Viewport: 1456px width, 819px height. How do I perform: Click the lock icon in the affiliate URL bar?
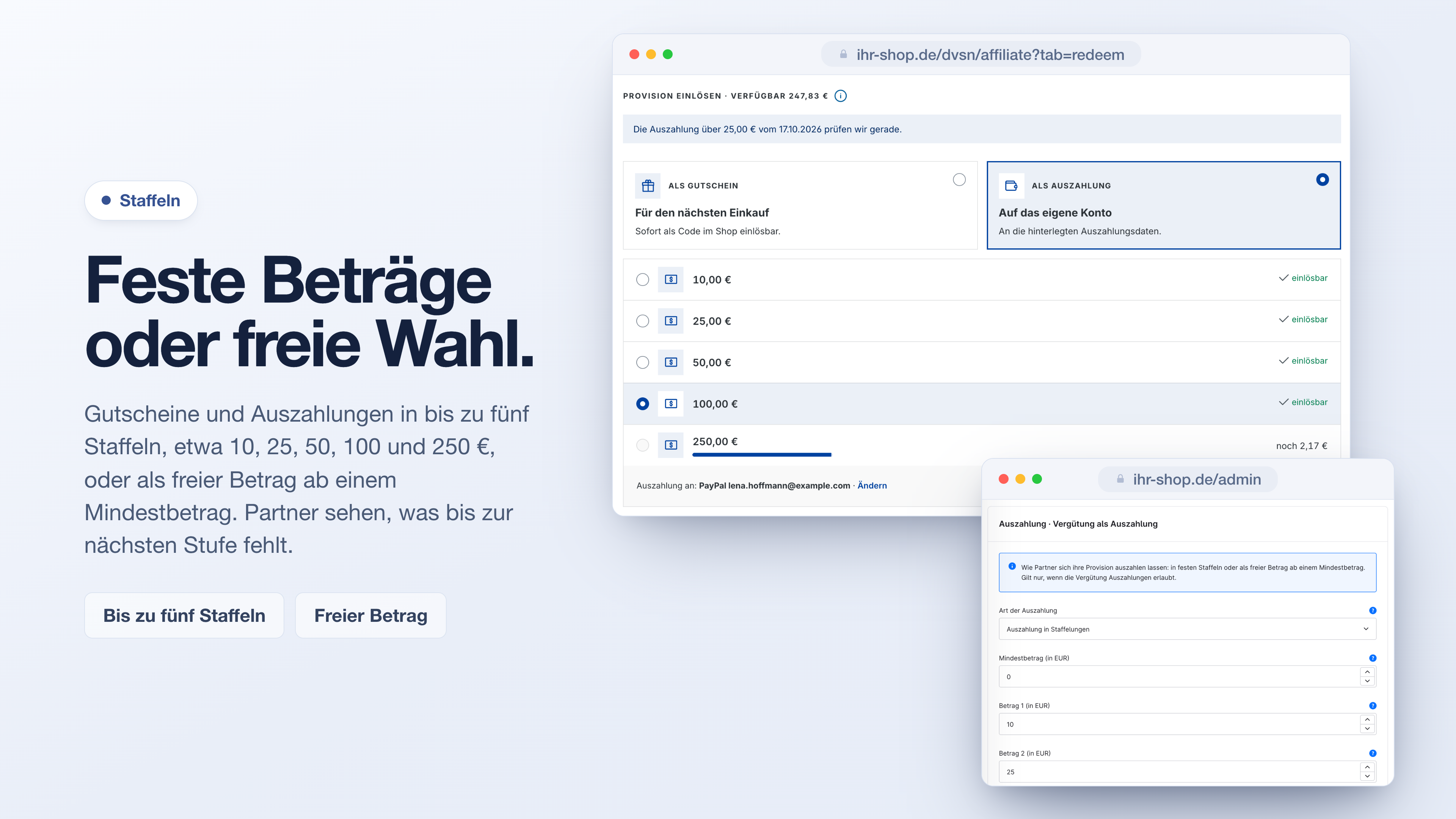click(x=843, y=54)
